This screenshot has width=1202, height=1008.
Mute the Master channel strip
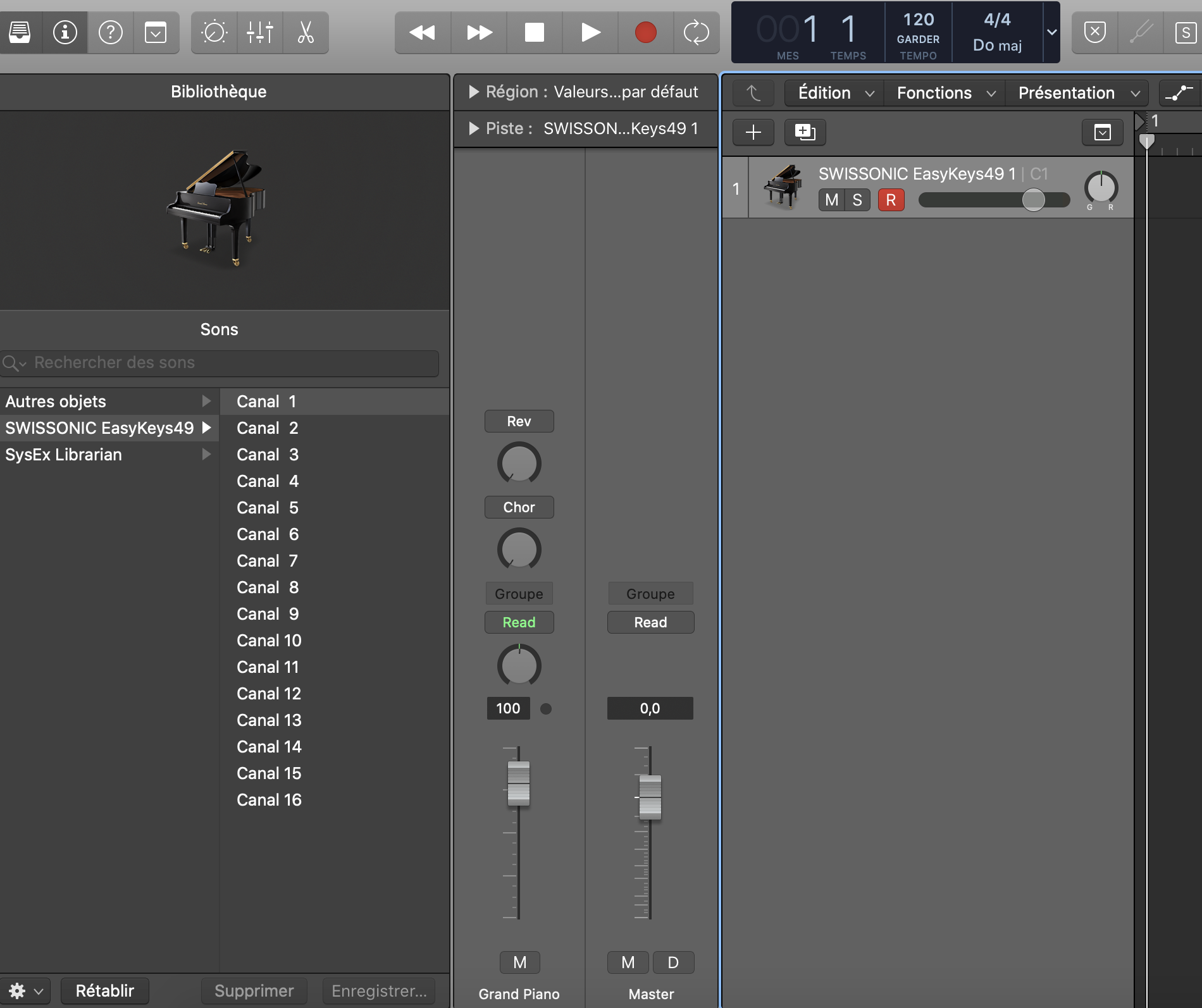pyautogui.click(x=628, y=962)
